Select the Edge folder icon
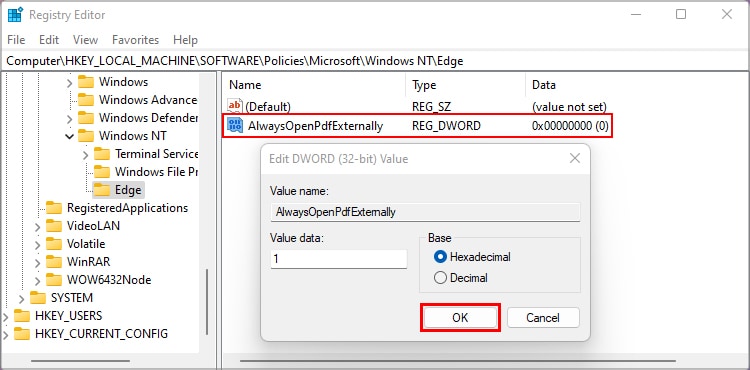The height and width of the screenshot is (370, 750). pos(102,190)
